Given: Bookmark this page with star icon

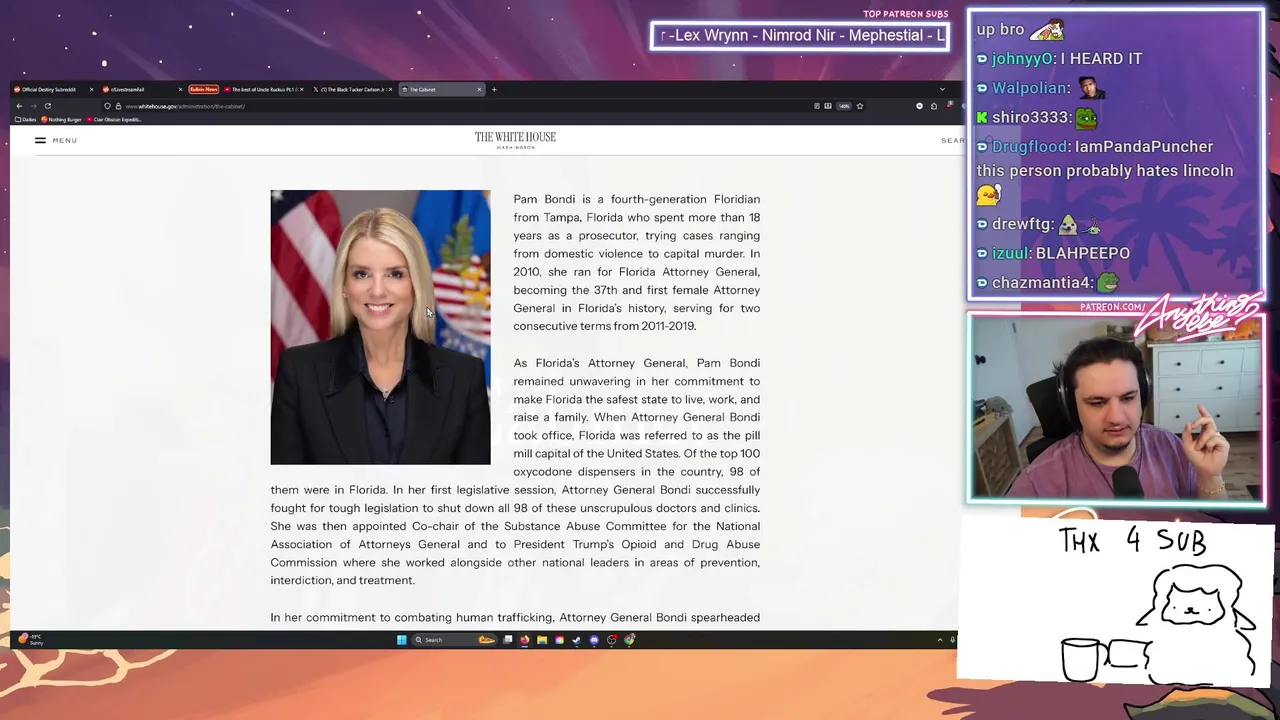Looking at the screenshot, I should (x=860, y=106).
